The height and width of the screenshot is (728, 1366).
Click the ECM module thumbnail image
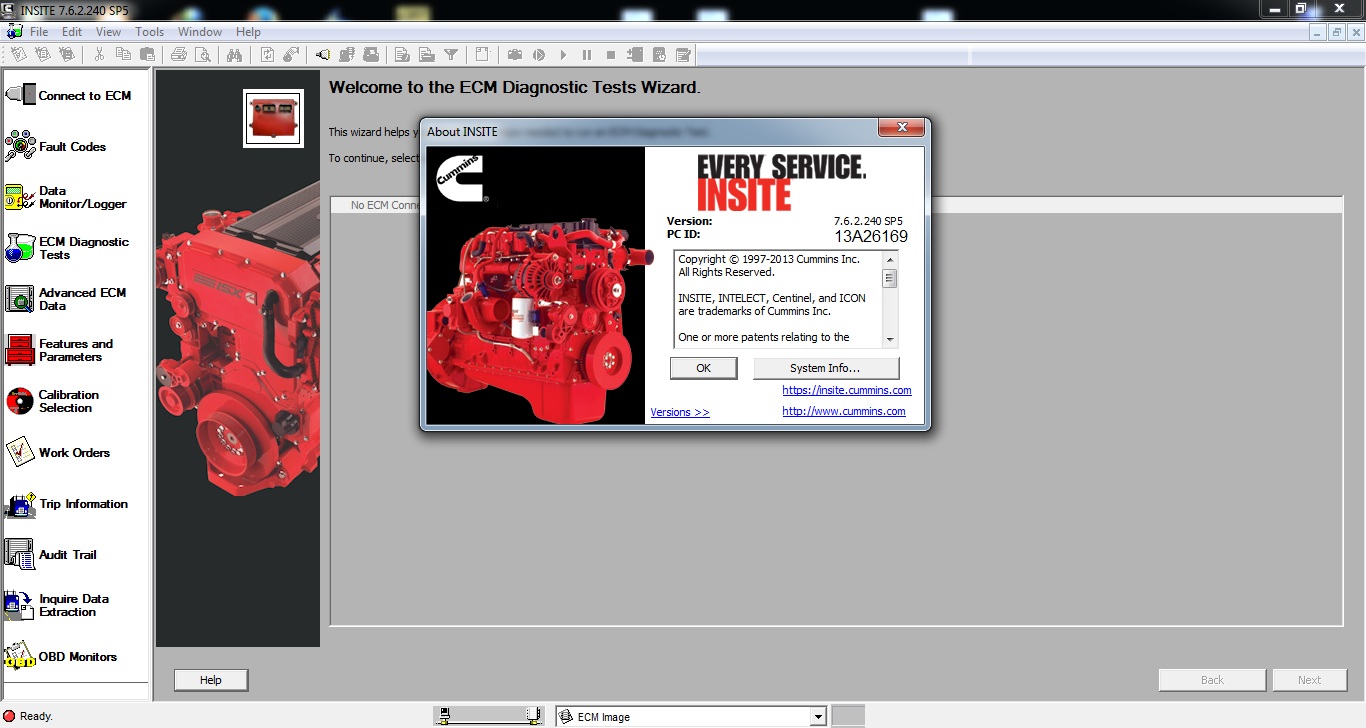point(273,118)
